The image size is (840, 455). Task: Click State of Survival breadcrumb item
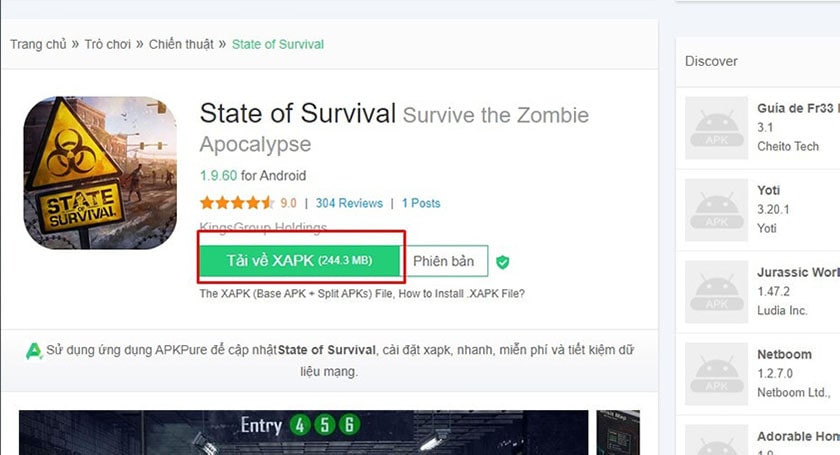click(278, 44)
